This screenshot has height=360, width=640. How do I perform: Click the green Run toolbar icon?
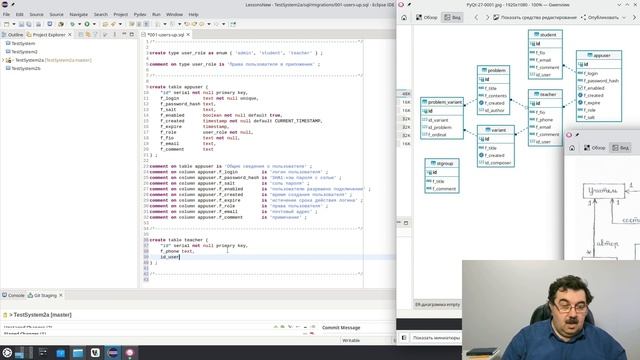tap(87, 24)
